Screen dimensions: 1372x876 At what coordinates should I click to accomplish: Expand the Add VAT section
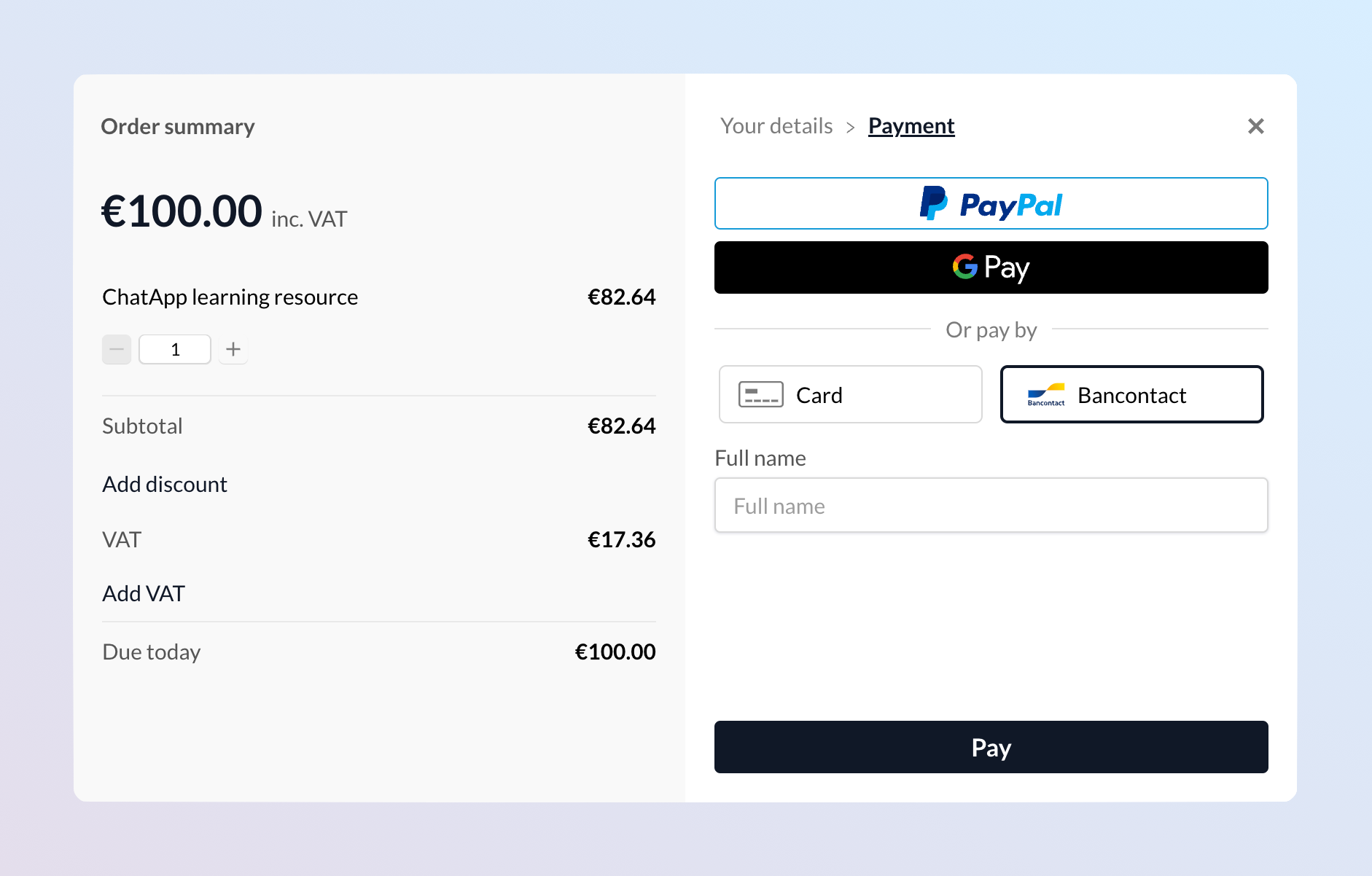click(x=143, y=593)
